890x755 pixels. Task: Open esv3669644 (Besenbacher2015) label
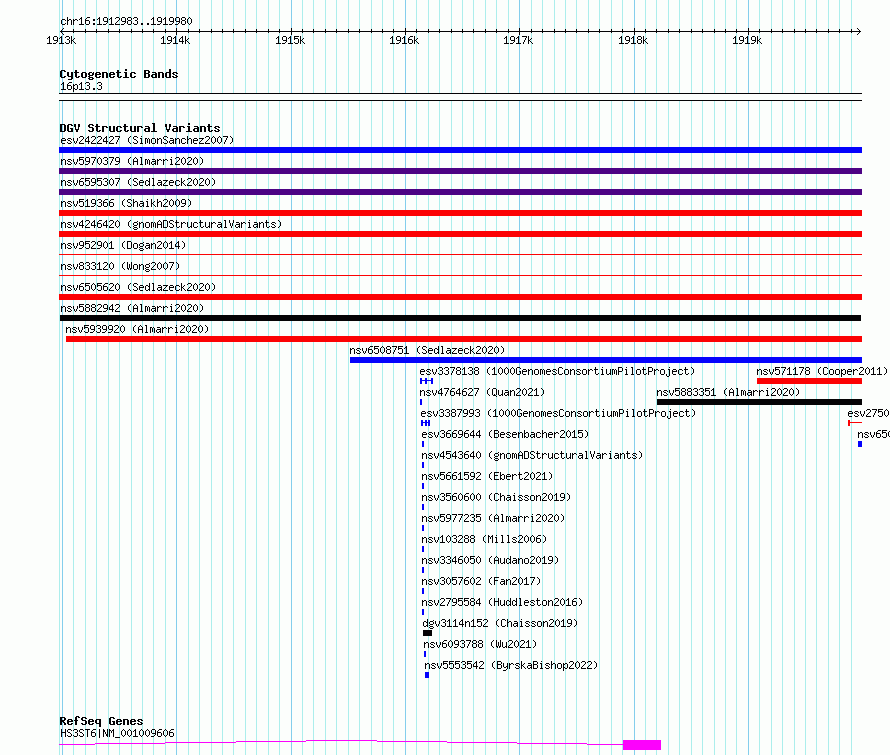[505, 434]
